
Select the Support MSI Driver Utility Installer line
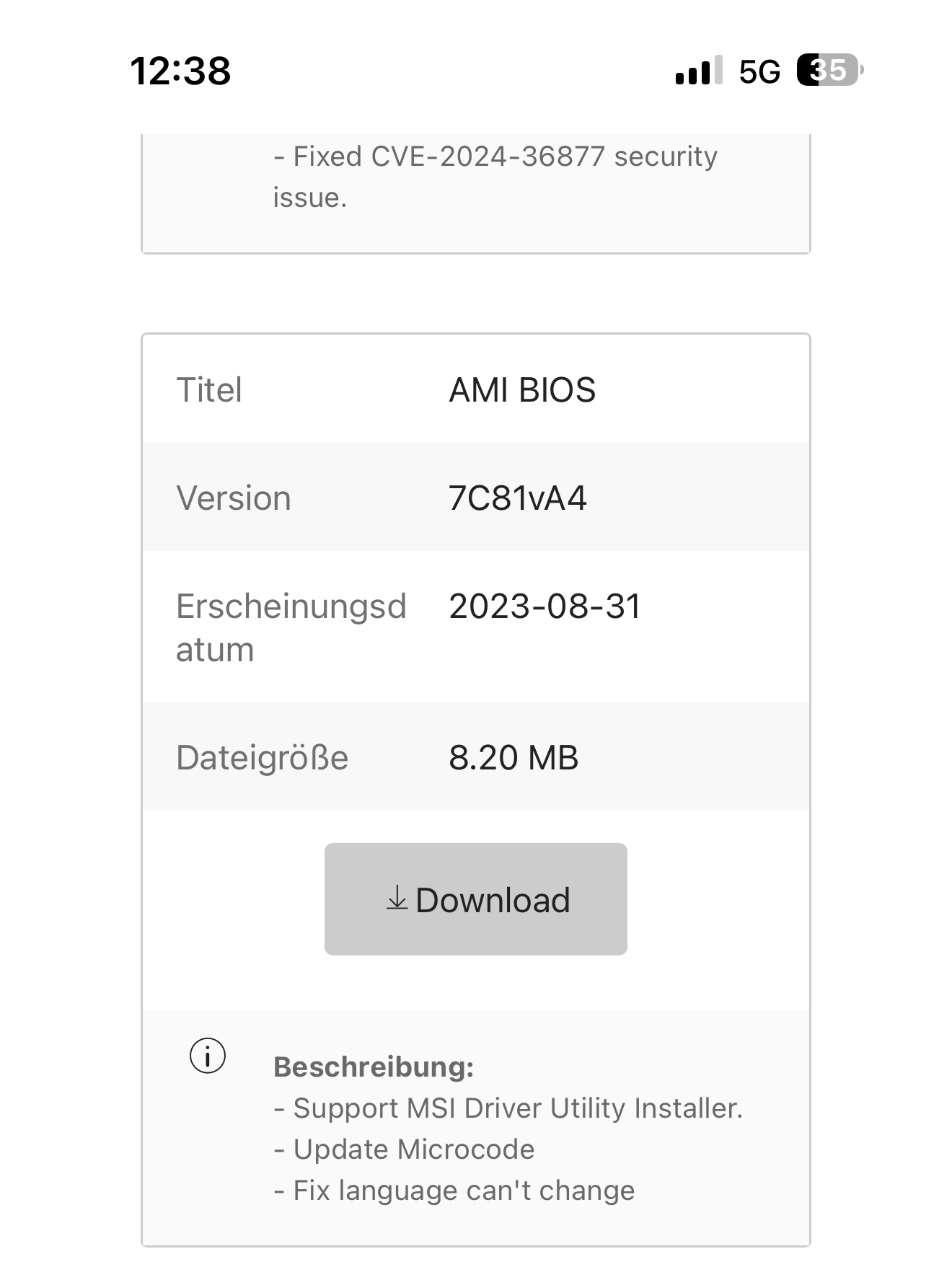508,1108
